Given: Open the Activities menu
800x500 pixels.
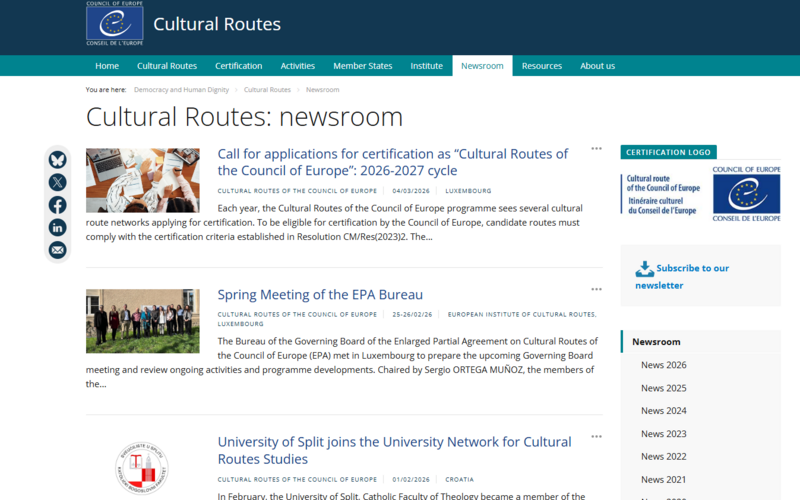Looking at the screenshot, I should pyautogui.click(x=297, y=66).
